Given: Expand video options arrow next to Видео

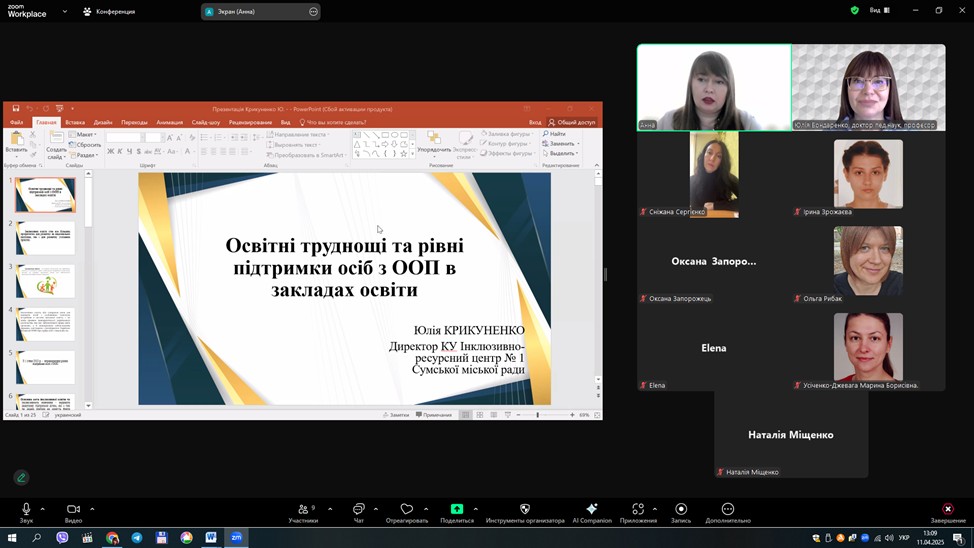Looking at the screenshot, I should point(92,509).
